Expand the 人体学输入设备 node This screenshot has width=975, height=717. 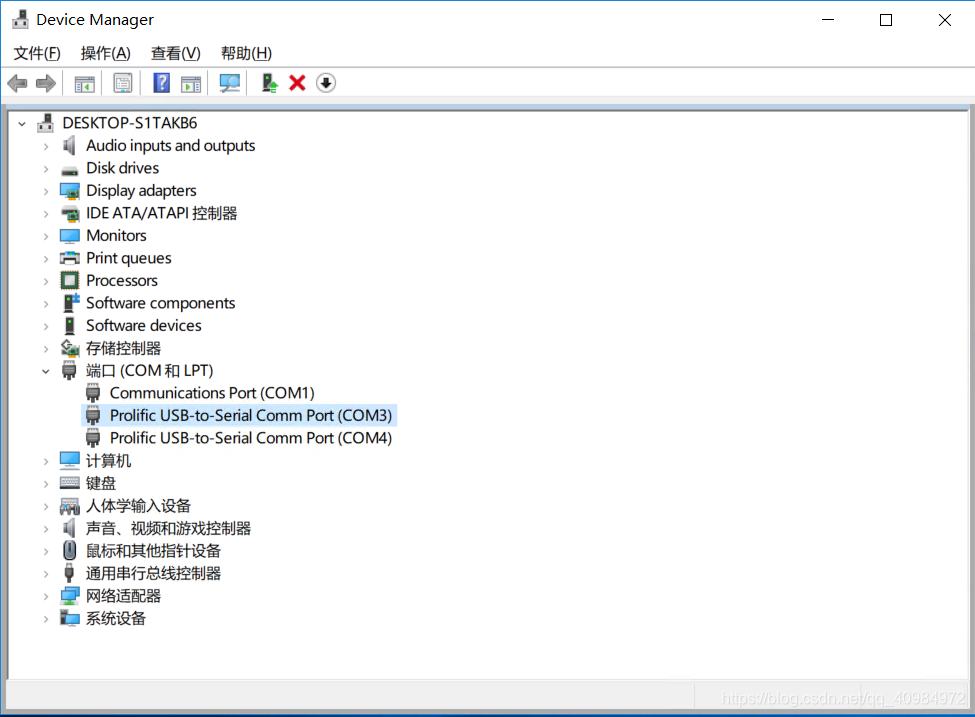pos(46,506)
